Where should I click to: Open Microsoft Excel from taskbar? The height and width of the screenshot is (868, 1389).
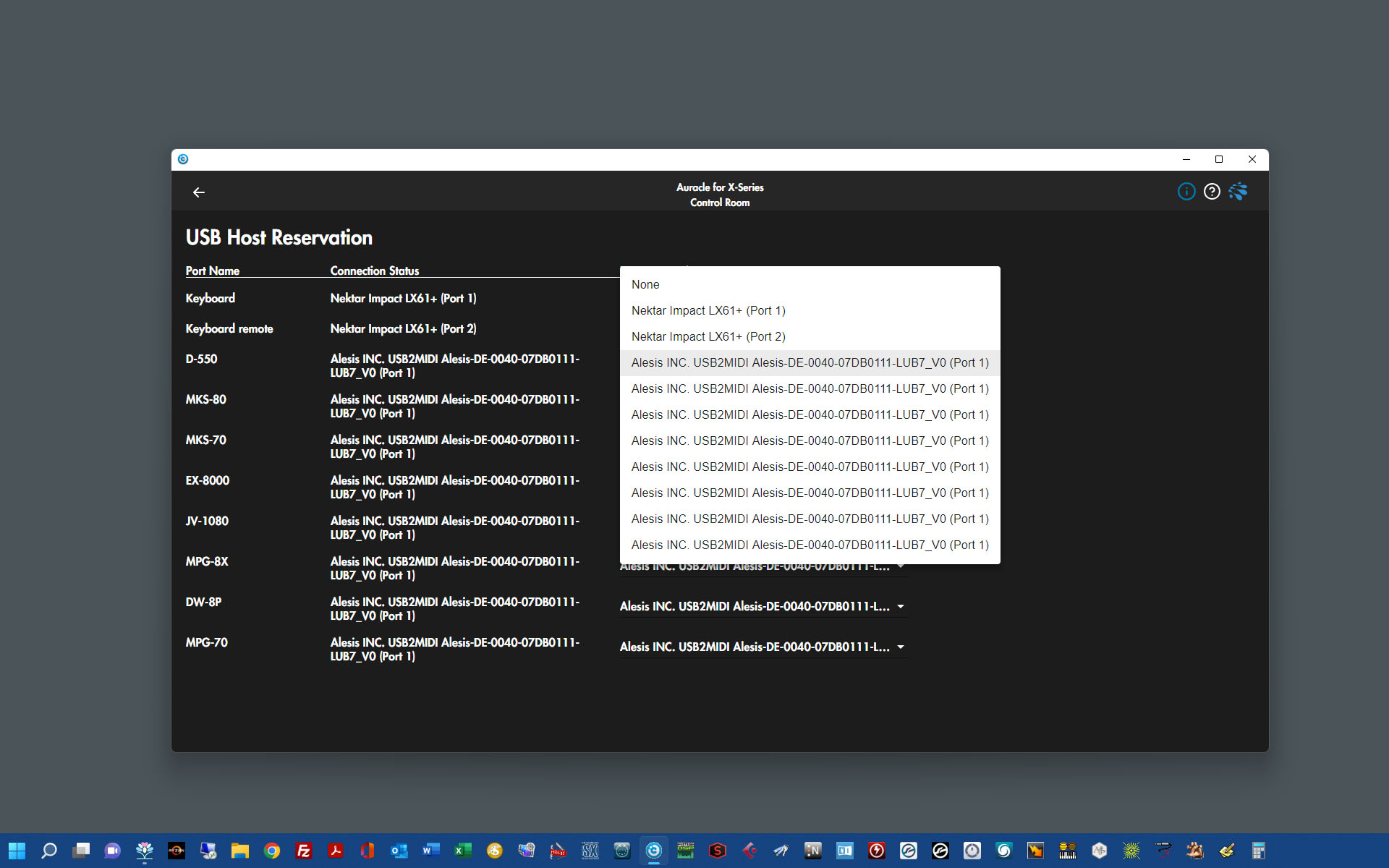point(463,851)
